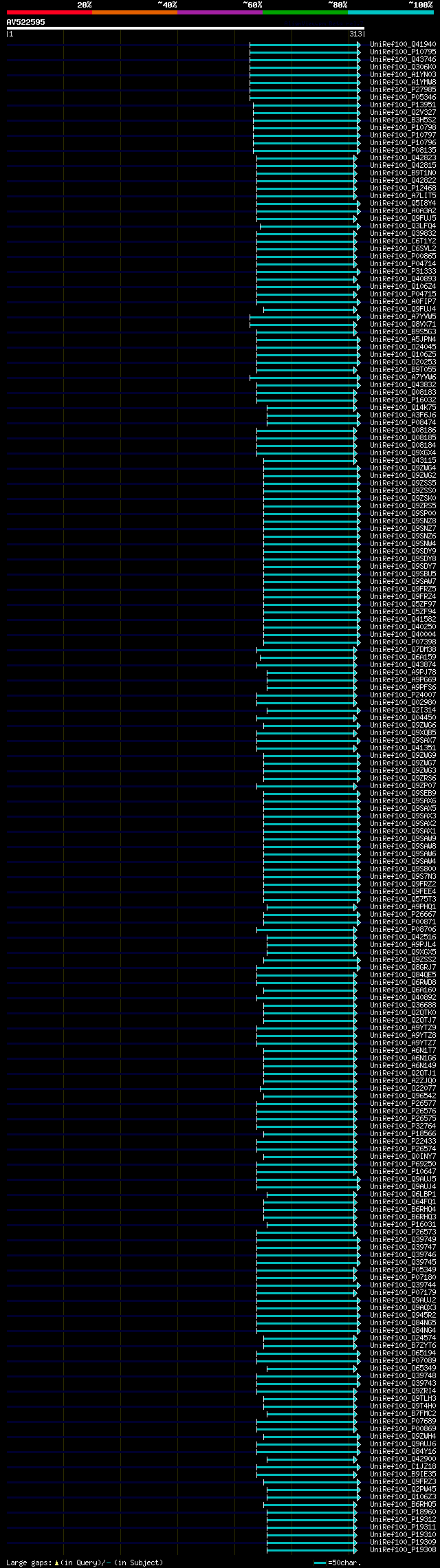
Task: Open hit UniRef100_P32764
Action: pyautogui.click(x=403, y=1126)
